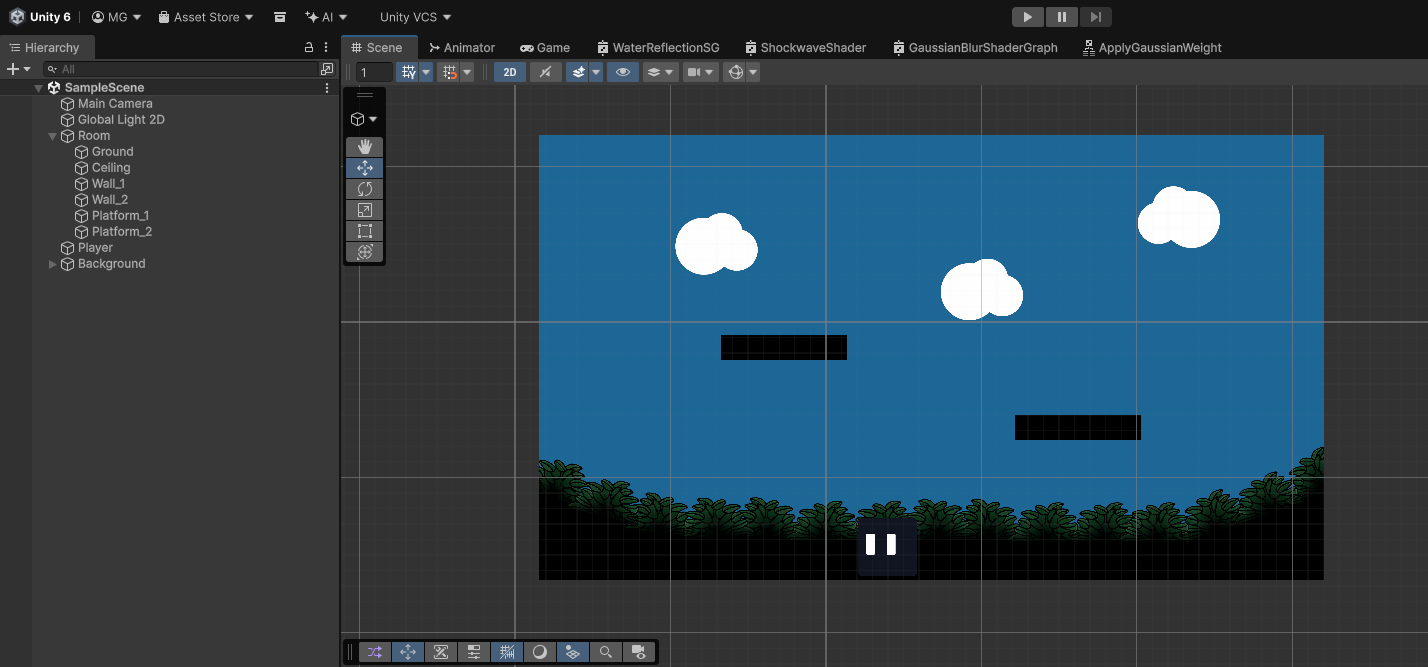
Task: Select the Scale tool
Action: (364, 210)
